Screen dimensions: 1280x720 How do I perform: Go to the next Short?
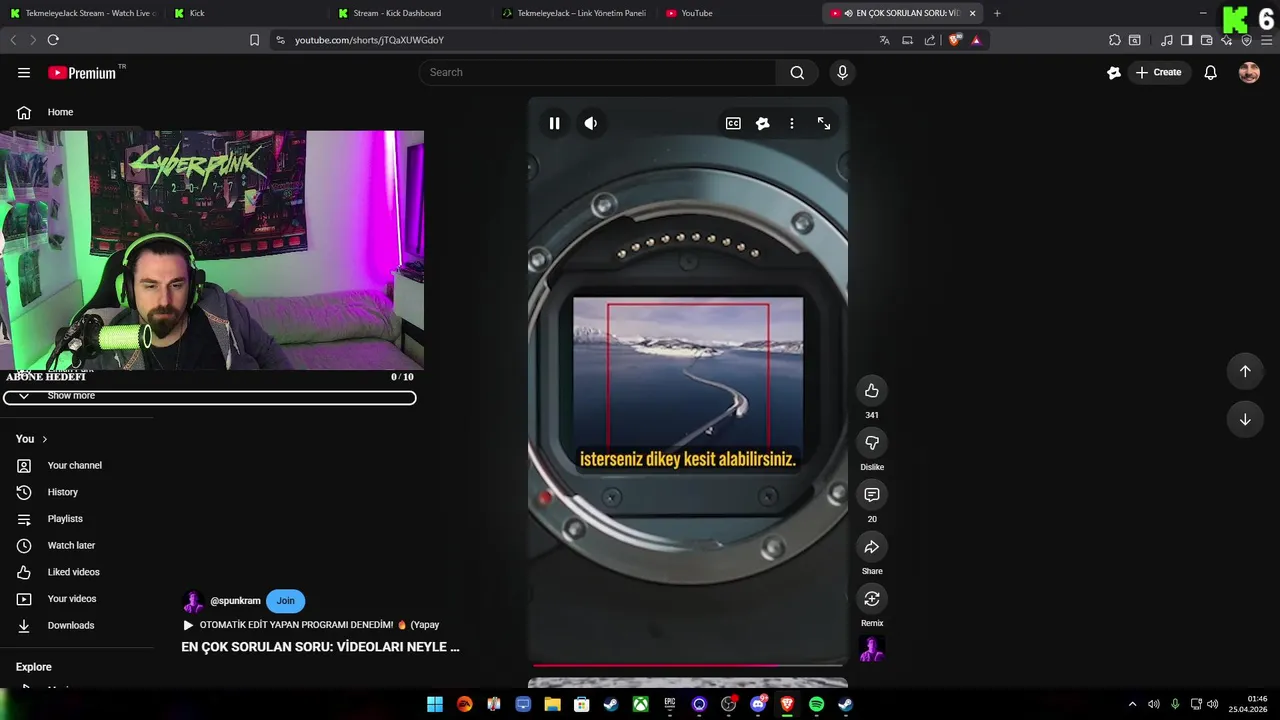click(1245, 419)
